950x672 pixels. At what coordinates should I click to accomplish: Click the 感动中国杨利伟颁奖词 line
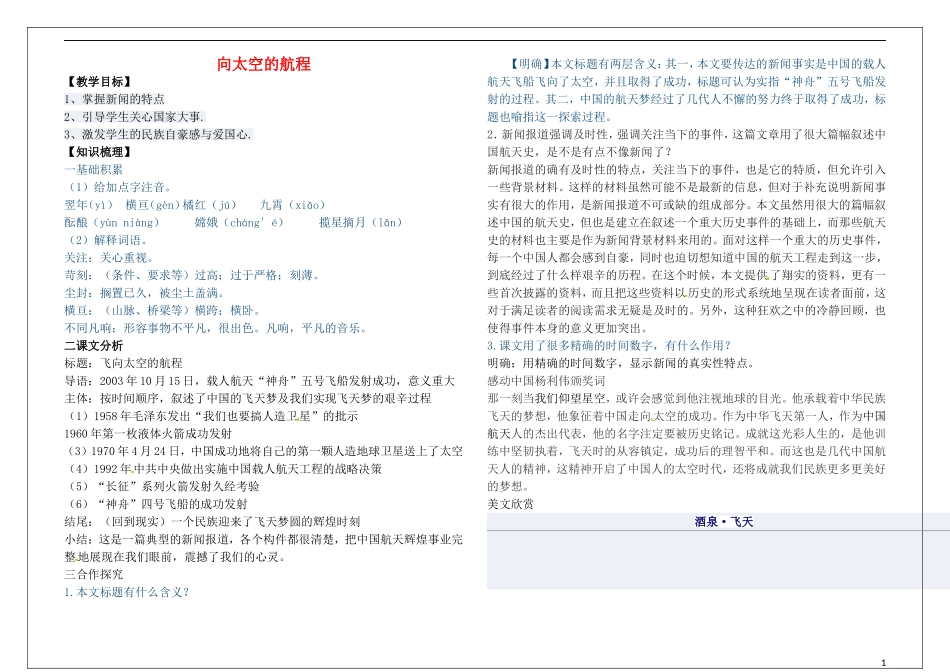548,381
